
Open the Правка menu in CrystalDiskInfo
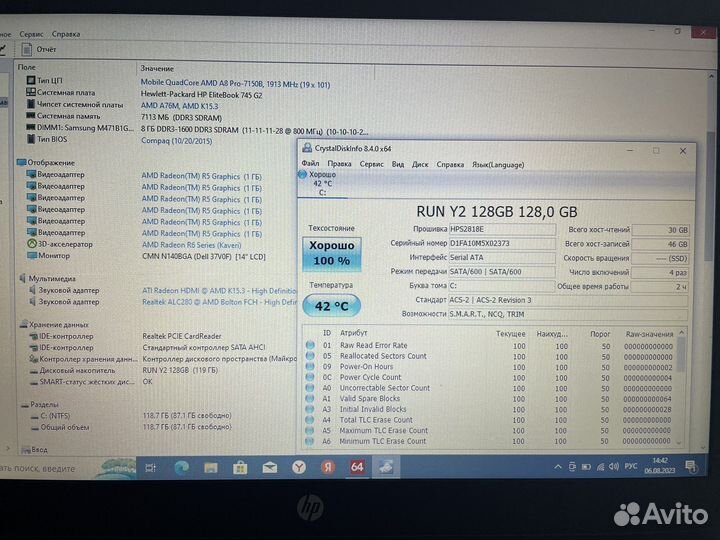339,164
